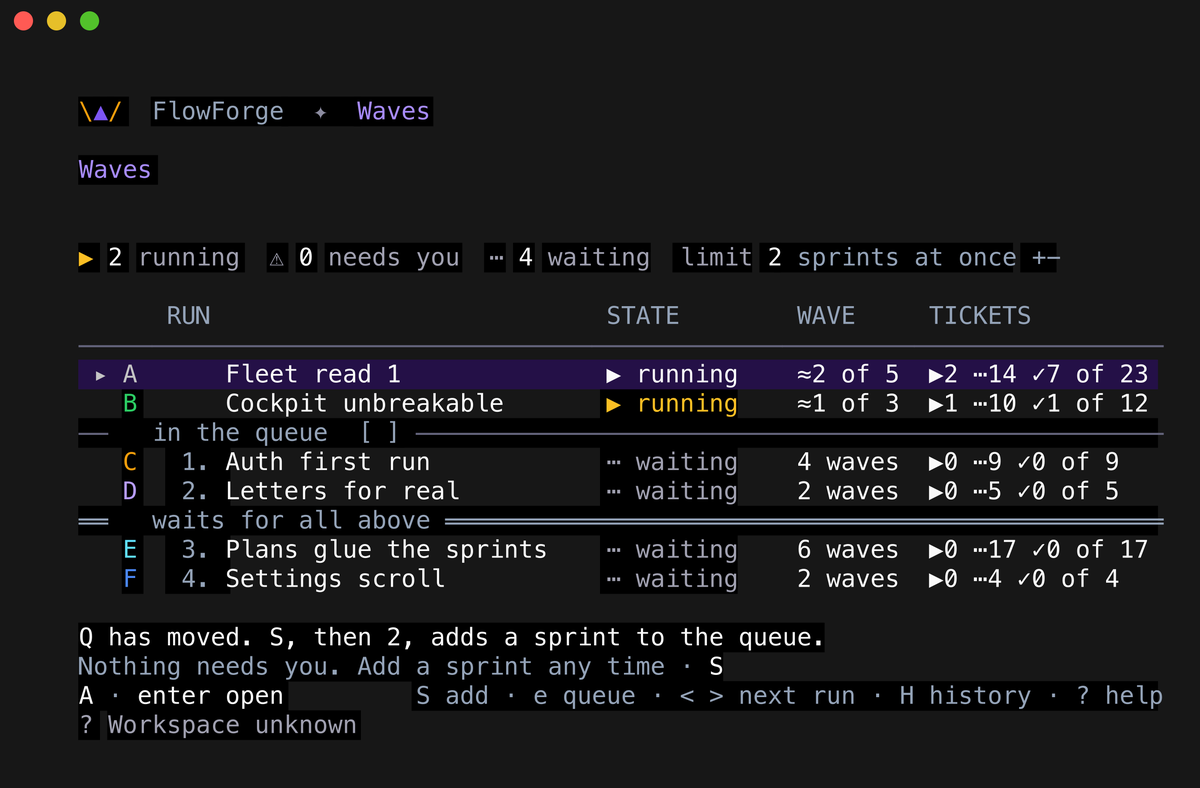
Task: Click waiting ellipsis icon for Auth first run
Action: coord(614,462)
